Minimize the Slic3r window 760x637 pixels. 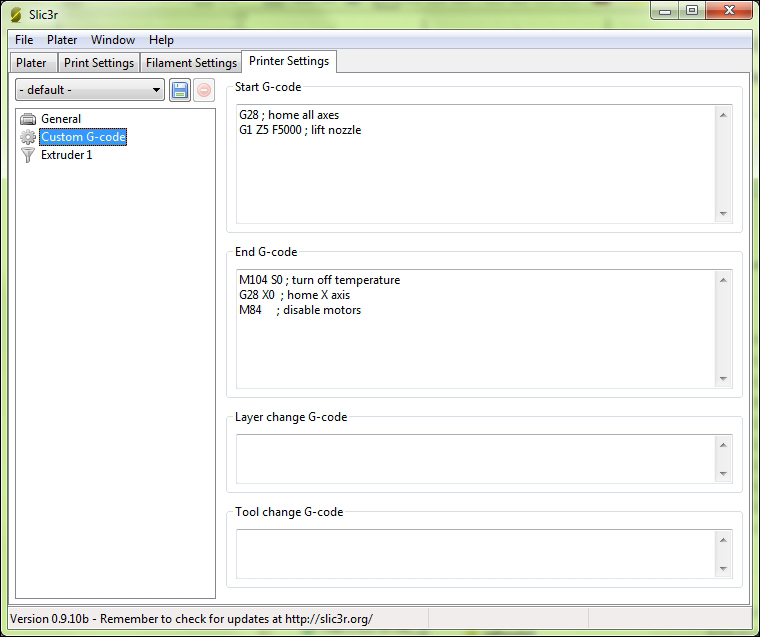click(665, 11)
